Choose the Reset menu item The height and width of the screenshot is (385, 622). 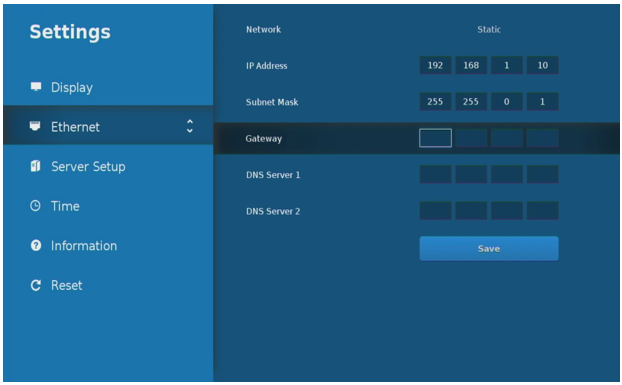click(x=108, y=285)
